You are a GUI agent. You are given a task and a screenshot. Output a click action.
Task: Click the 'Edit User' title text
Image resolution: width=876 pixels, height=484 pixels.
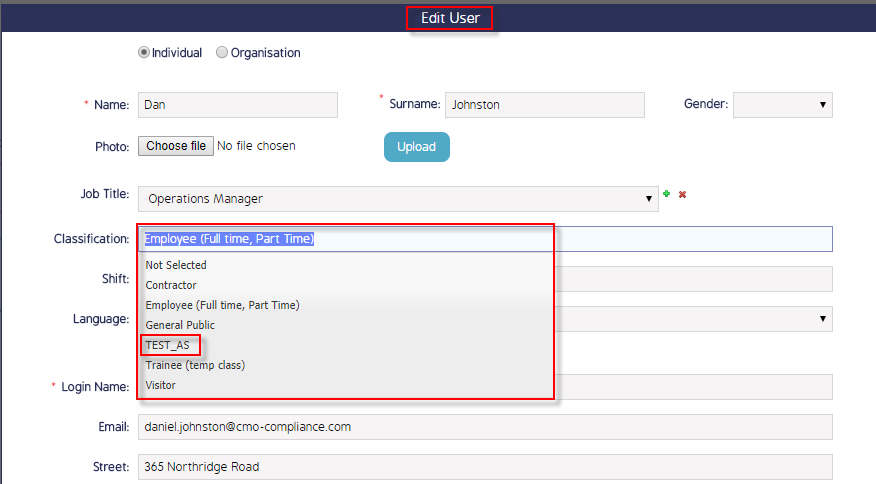click(450, 18)
